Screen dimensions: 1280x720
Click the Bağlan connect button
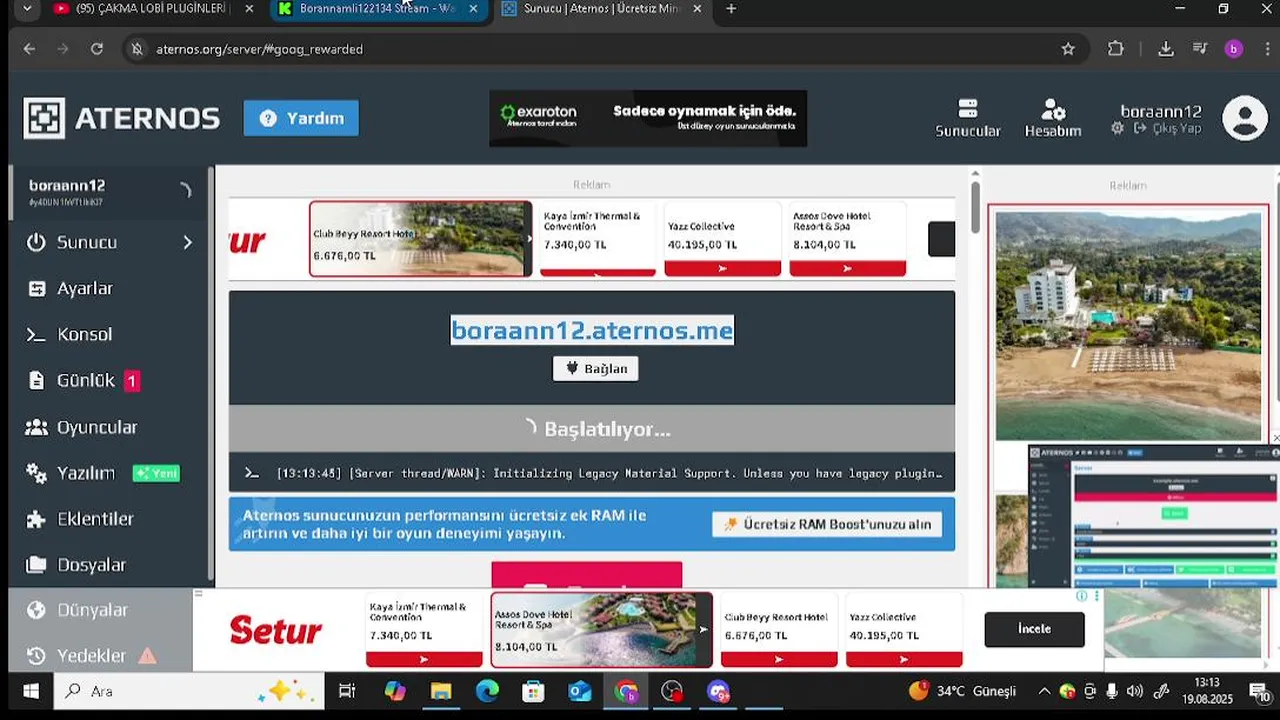point(596,369)
